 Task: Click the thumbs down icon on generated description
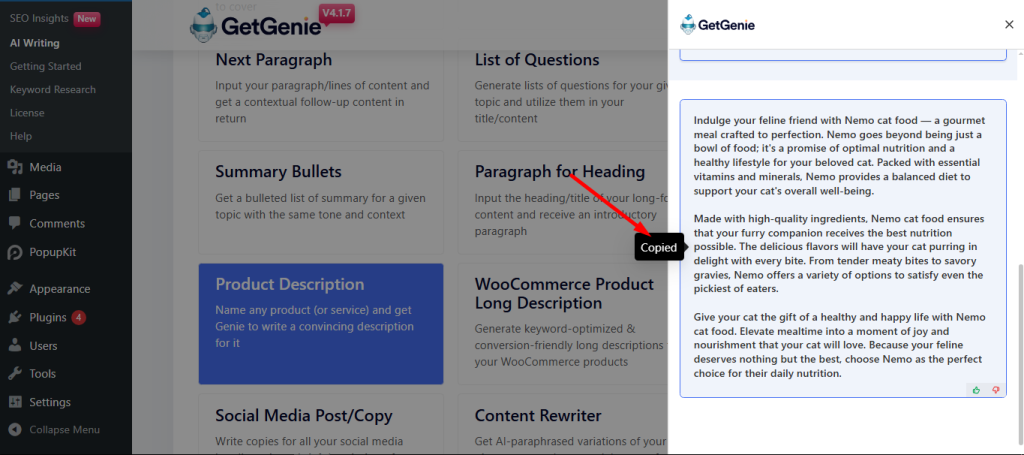pyautogui.click(x=996, y=390)
